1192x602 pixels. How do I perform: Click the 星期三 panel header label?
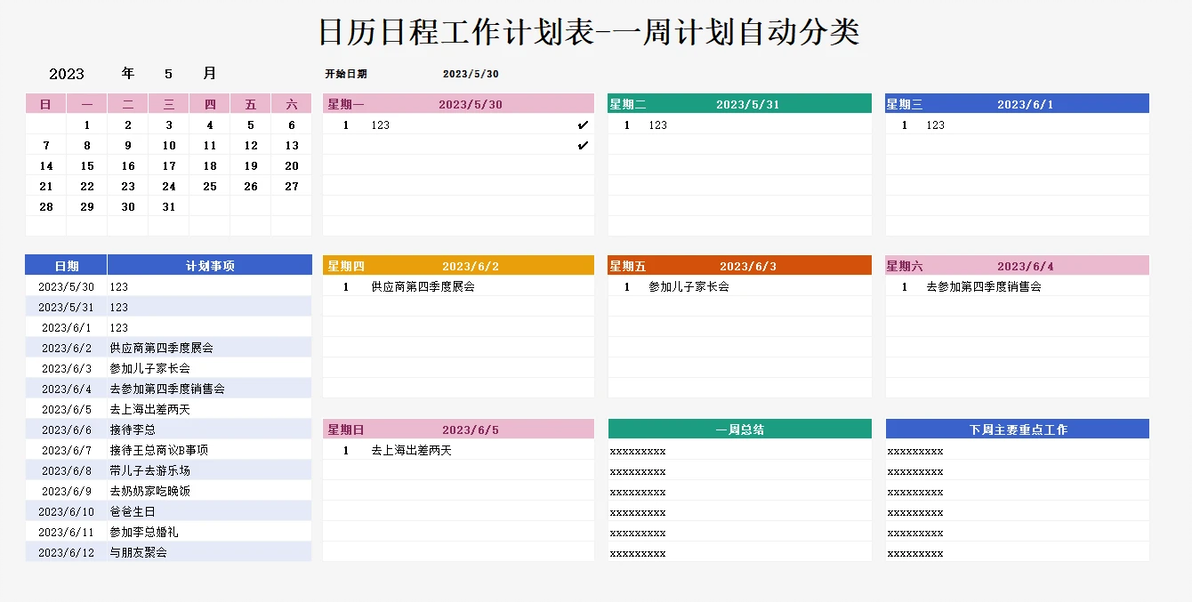pos(905,104)
